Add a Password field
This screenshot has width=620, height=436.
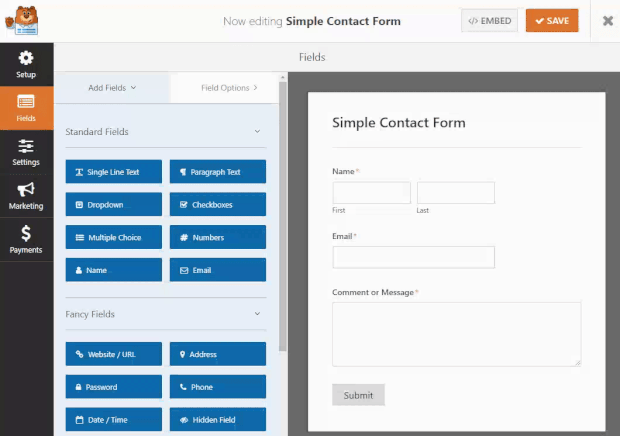point(114,387)
